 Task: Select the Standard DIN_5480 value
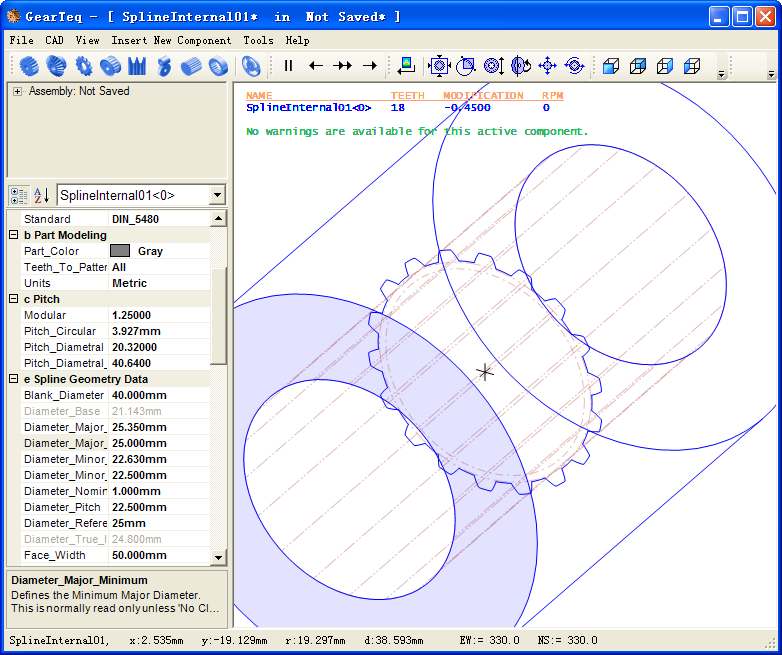pyautogui.click(x=159, y=219)
